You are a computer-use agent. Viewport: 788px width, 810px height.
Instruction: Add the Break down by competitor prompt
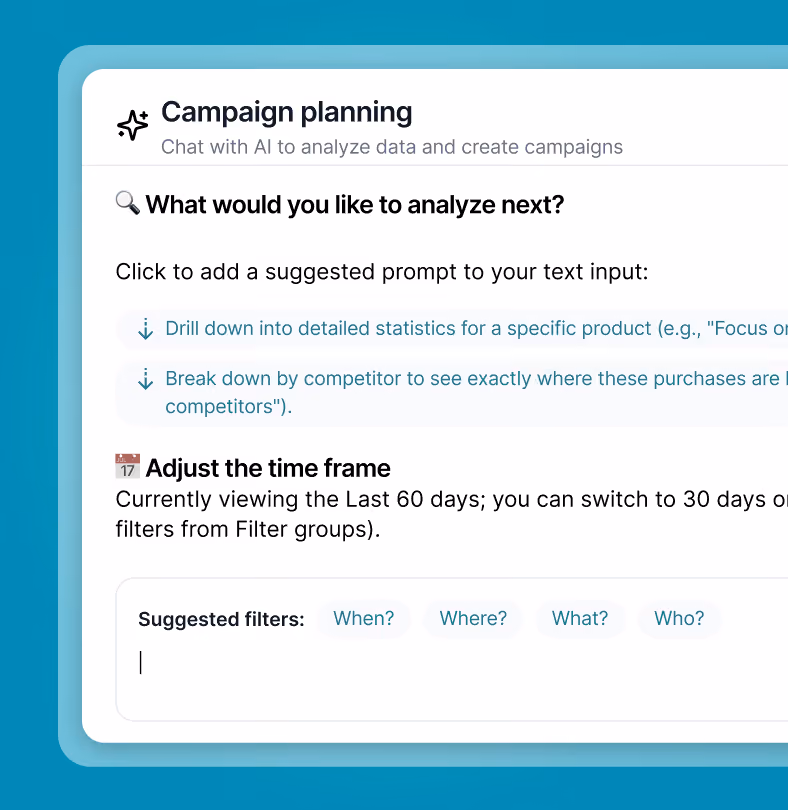pos(452,393)
